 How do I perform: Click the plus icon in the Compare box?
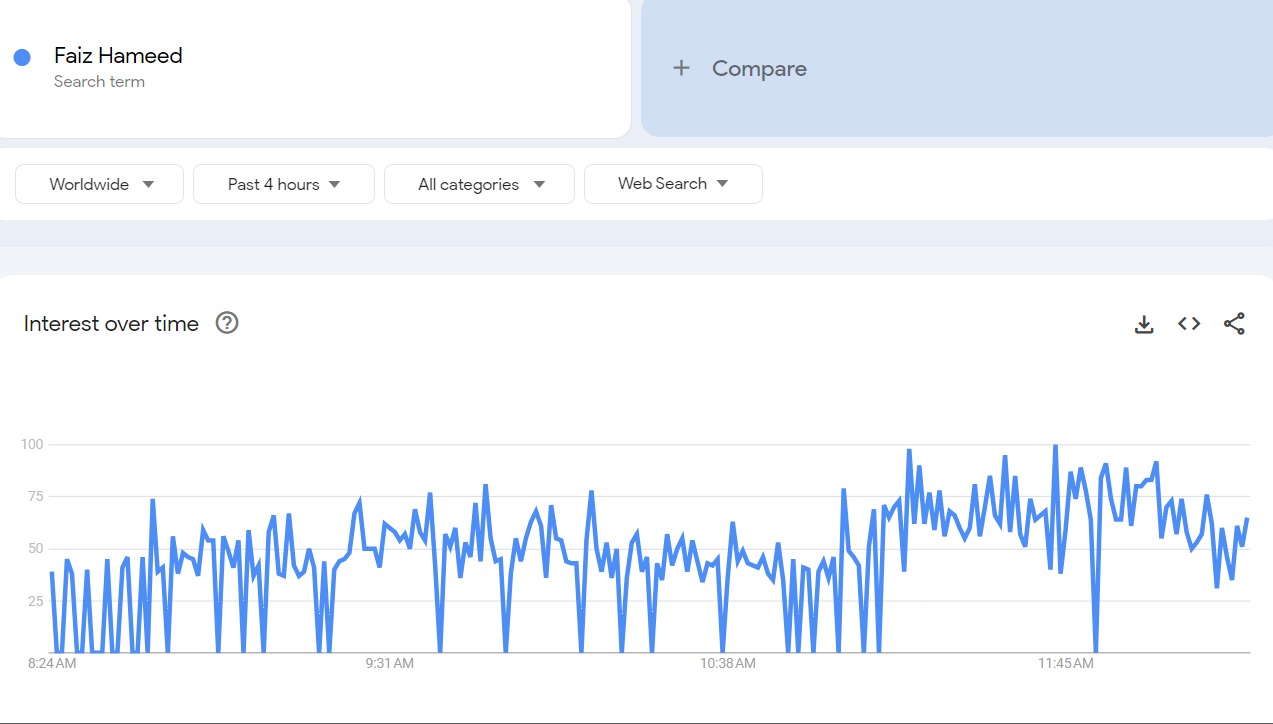point(681,68)
